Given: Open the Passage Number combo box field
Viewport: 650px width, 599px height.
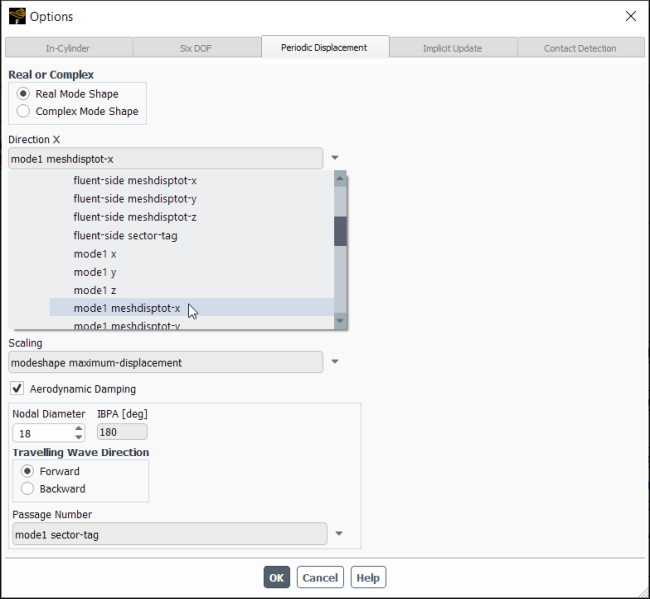Looking at the screenshot, I should tap(170, 534).
